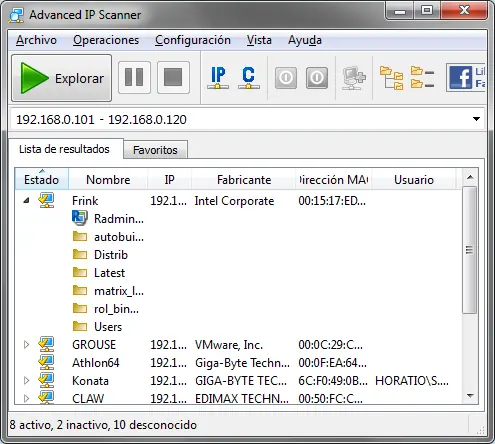The height and width of the screenshot is (444, 495).
Task: Click the Intel Corporate manufacturer cell
Action: (234, 201)
